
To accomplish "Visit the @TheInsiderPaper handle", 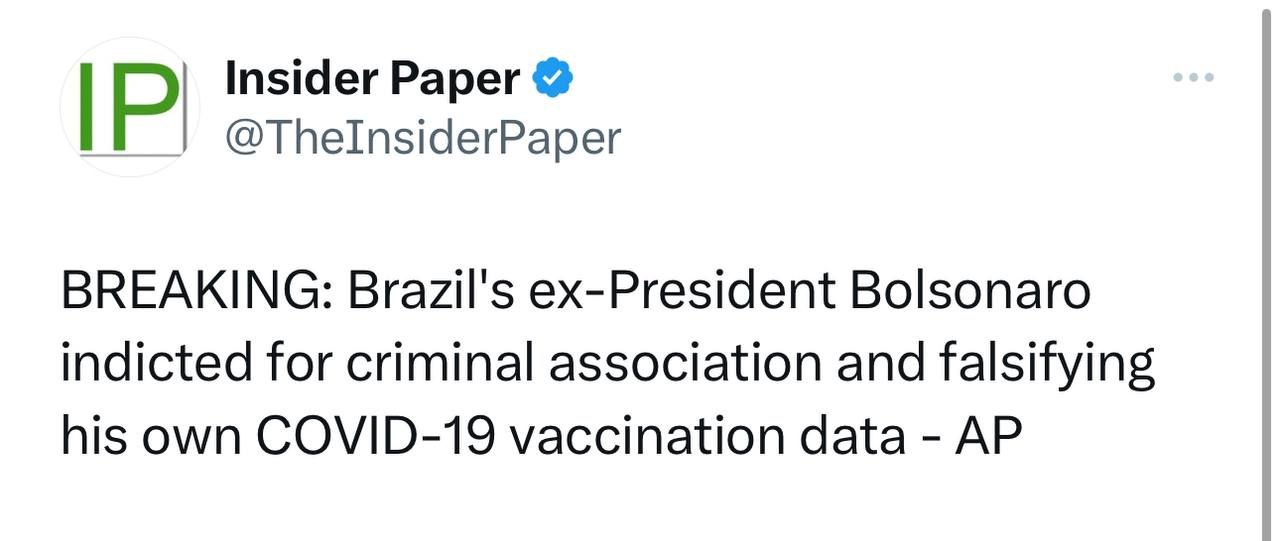I will coord(422,138).
